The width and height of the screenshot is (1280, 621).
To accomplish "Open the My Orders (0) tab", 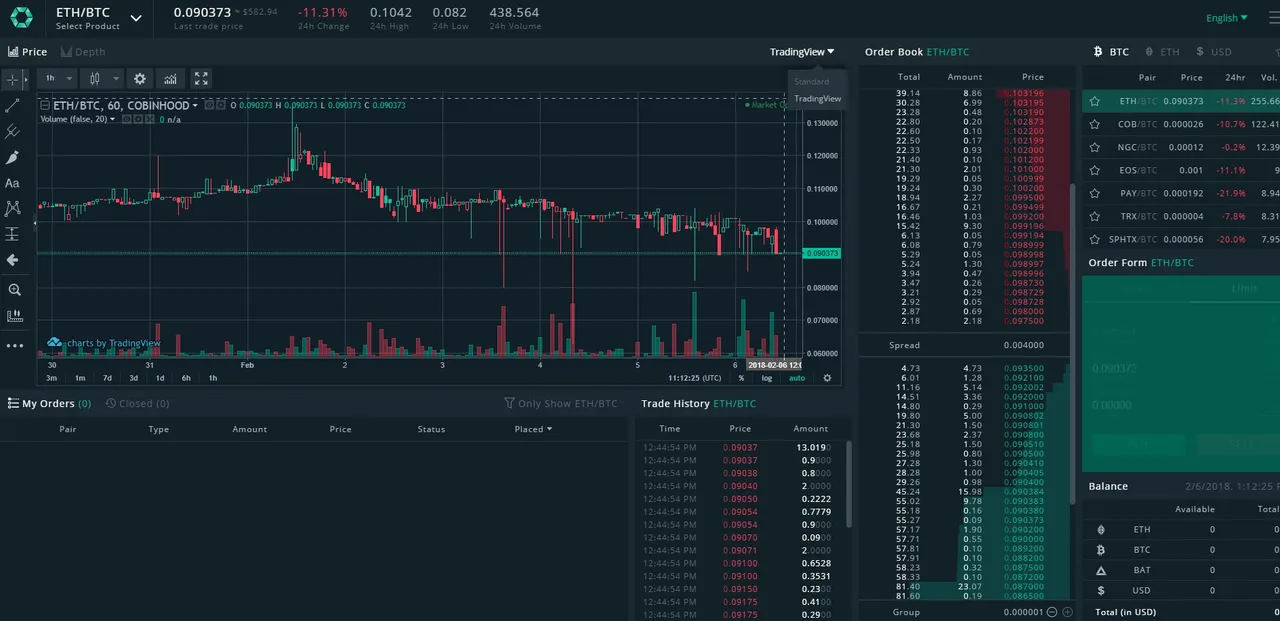I will click(49, 404).
